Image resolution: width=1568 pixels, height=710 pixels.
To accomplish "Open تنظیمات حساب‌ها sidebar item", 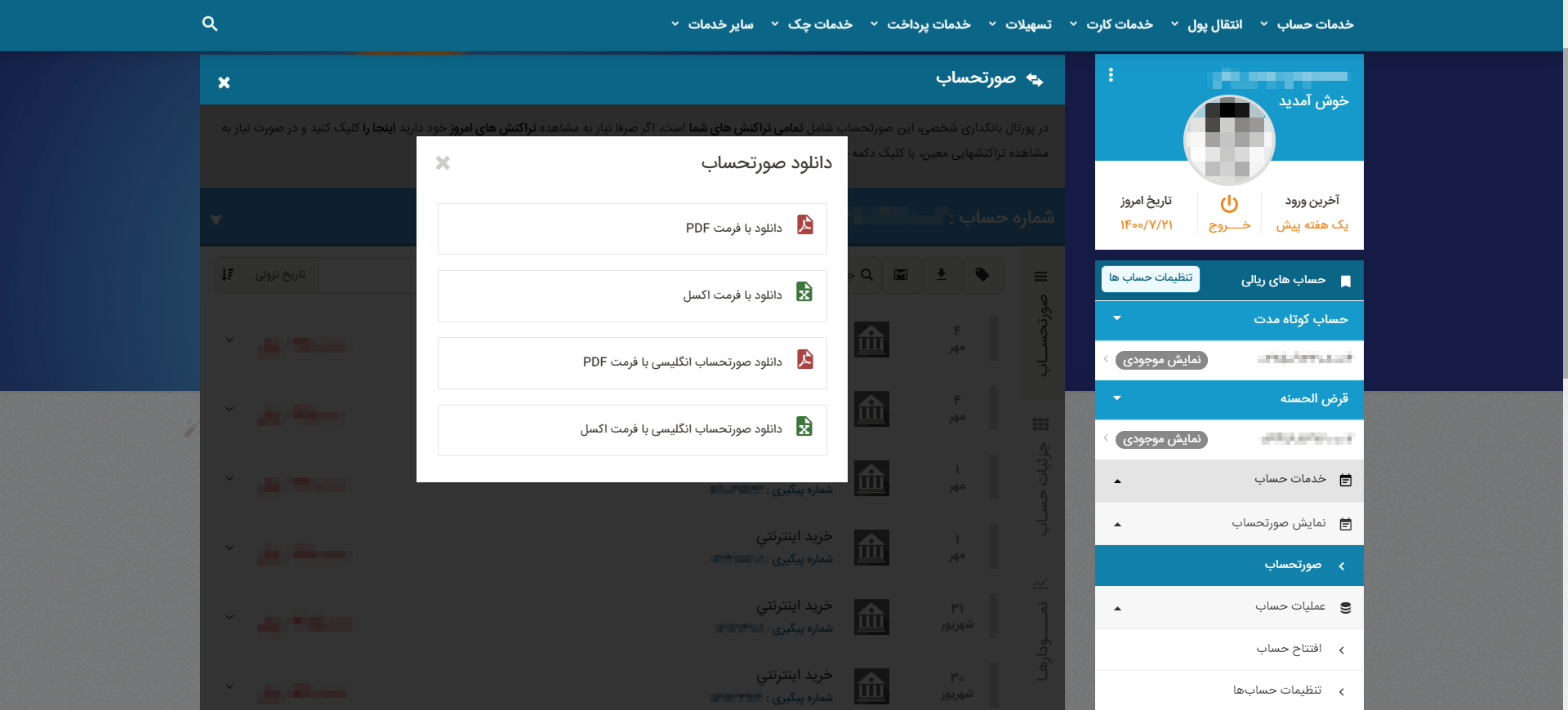I will pyautogui.click(x=1229, y=690).
